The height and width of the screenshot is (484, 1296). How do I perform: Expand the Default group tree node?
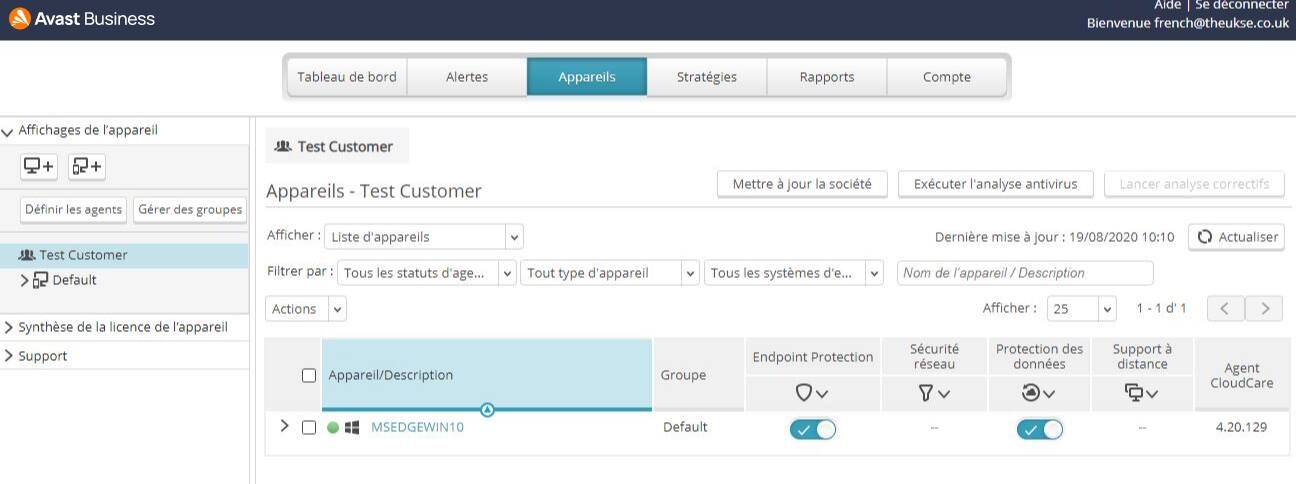tap(25, 281)
